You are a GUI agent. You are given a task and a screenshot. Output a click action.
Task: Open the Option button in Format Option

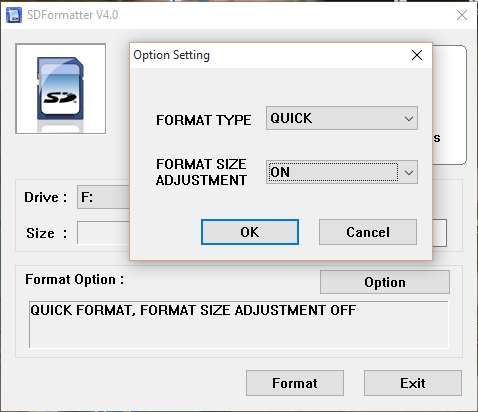[x=385, y=282]
